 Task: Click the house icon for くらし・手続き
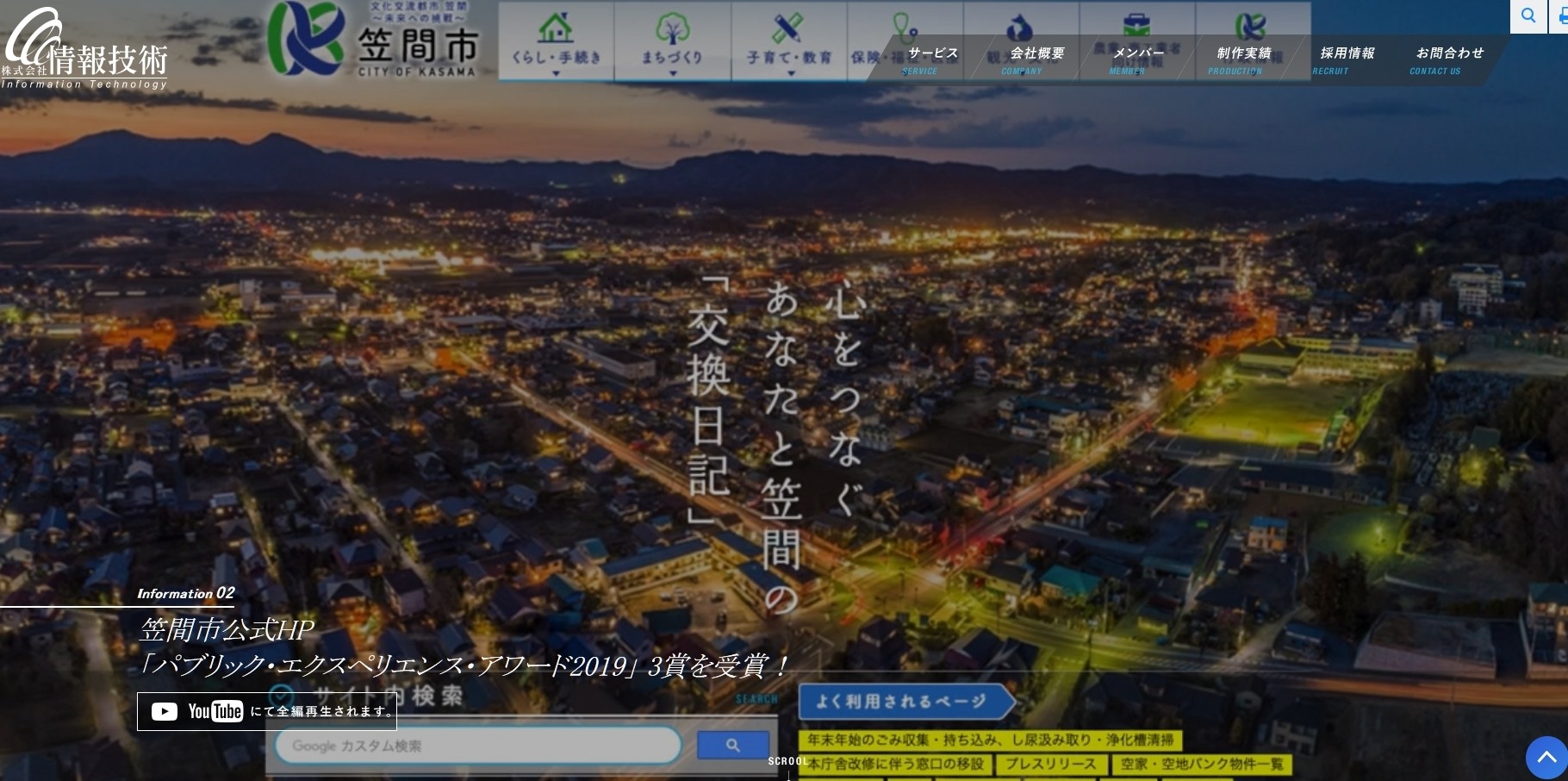coord(556,28)
